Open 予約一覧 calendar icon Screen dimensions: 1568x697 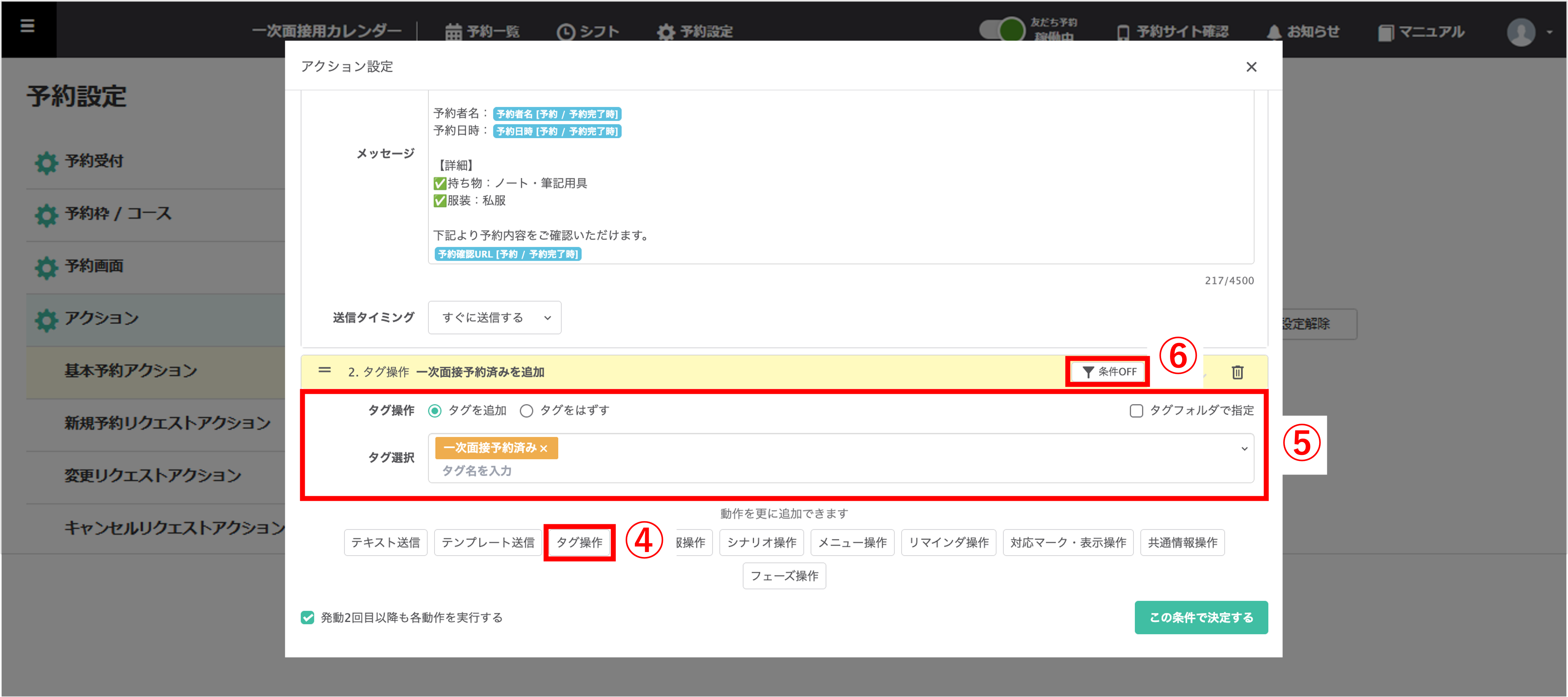click(x=453, y=32)
